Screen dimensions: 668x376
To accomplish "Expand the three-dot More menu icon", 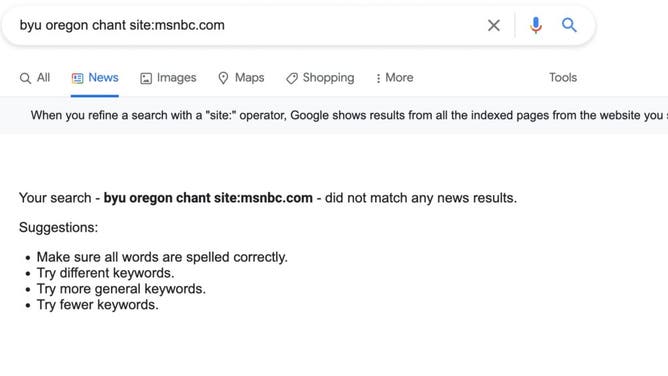I will (x=378, y=78).
